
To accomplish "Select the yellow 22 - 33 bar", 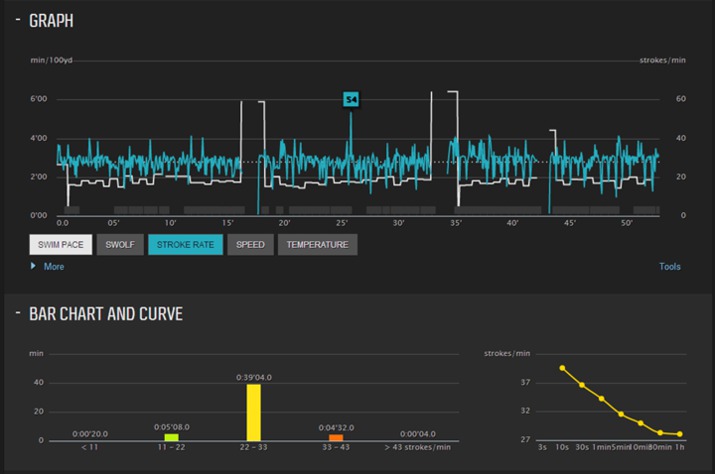I will coord(254,412).
